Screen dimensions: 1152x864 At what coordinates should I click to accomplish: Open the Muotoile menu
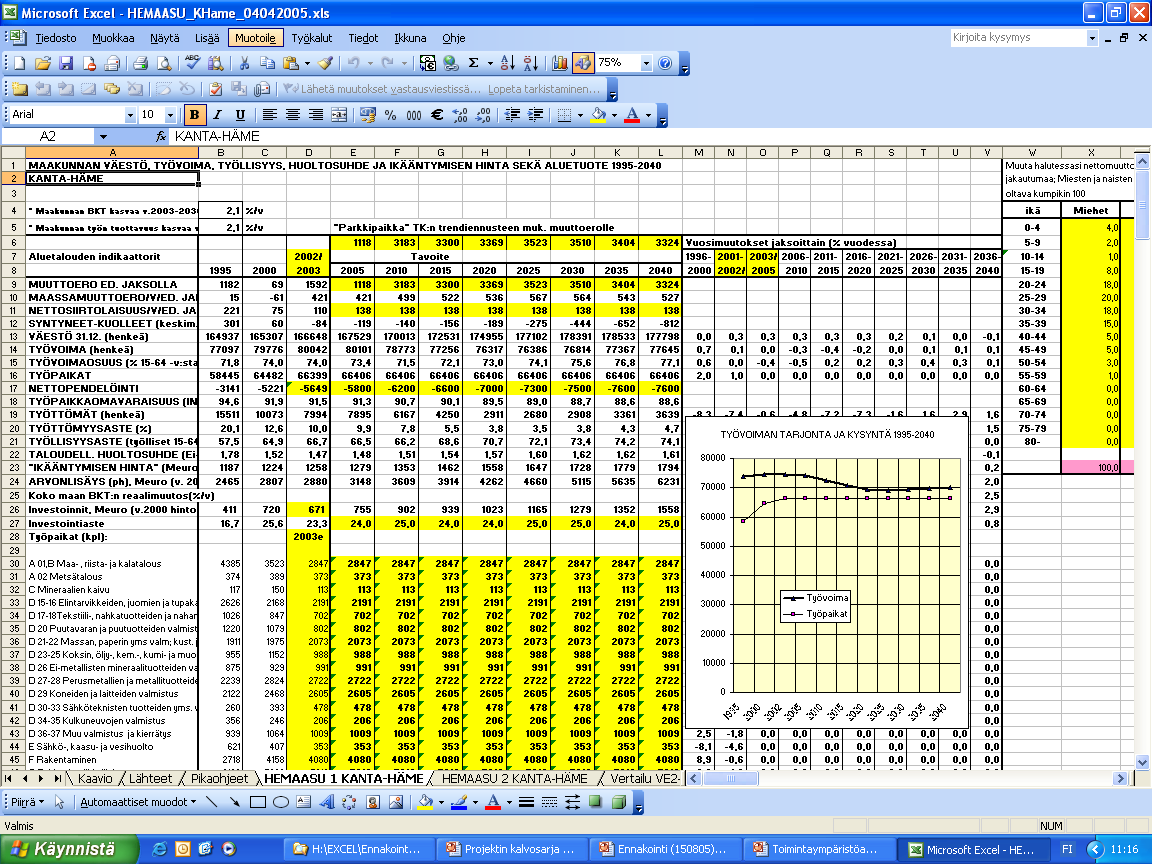click(x=255, y=38)
